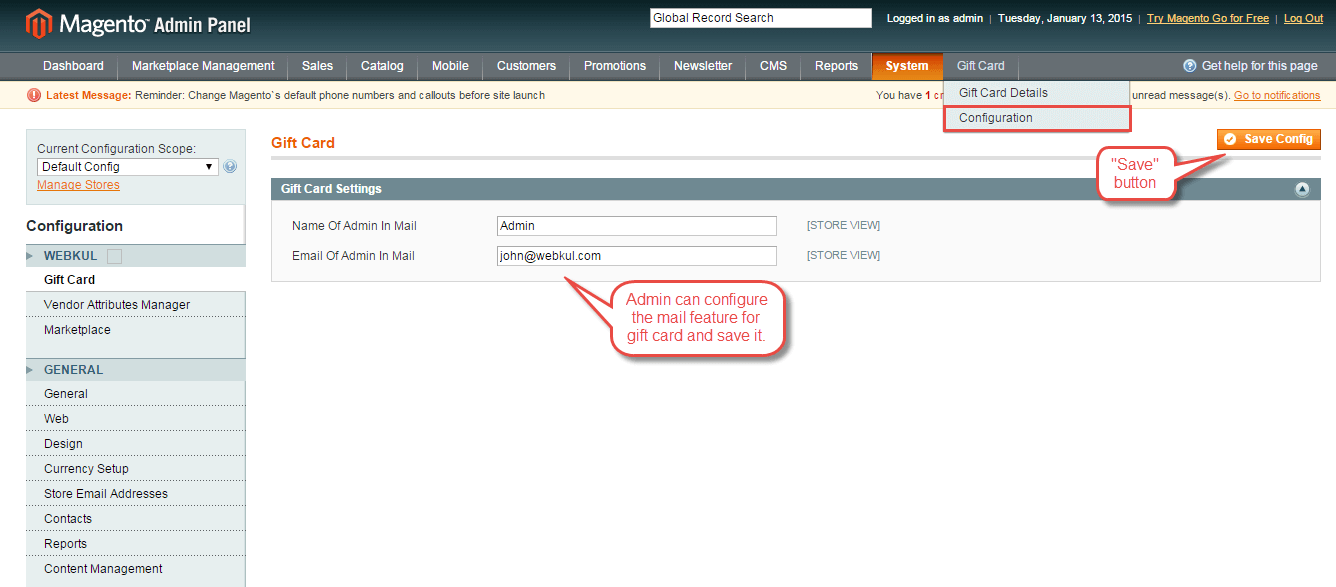The width and height of the screenshot is (1336, 587).
Task: Select Web in configuration sidebar
Action: 135,419
